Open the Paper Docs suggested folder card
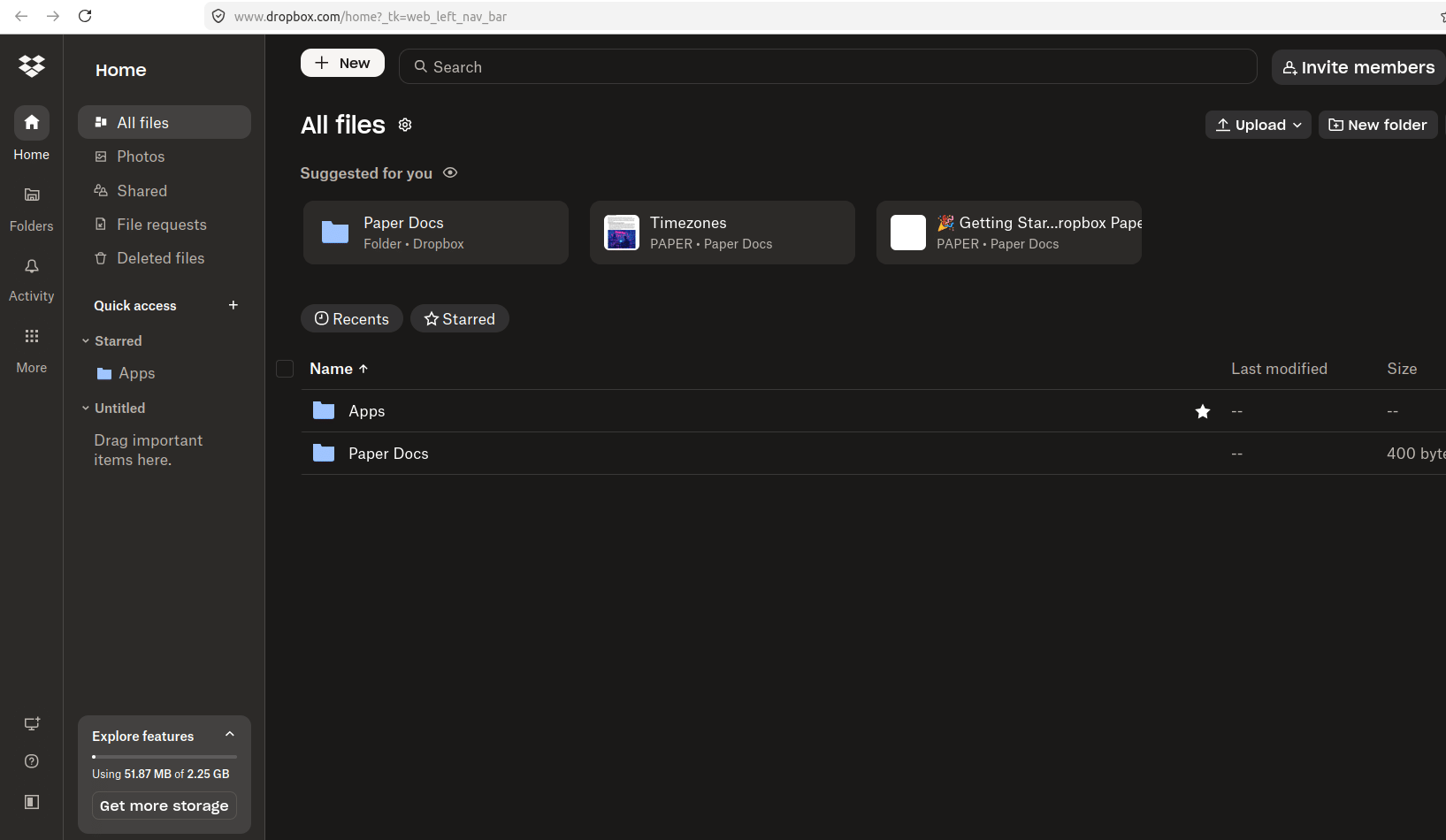 tap(436, 233)
